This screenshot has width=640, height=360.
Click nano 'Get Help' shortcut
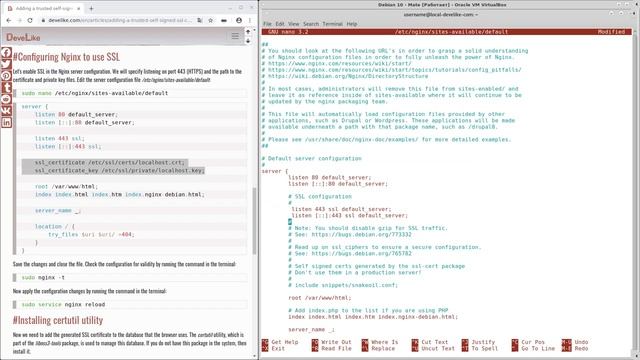(x=280, y=342)
